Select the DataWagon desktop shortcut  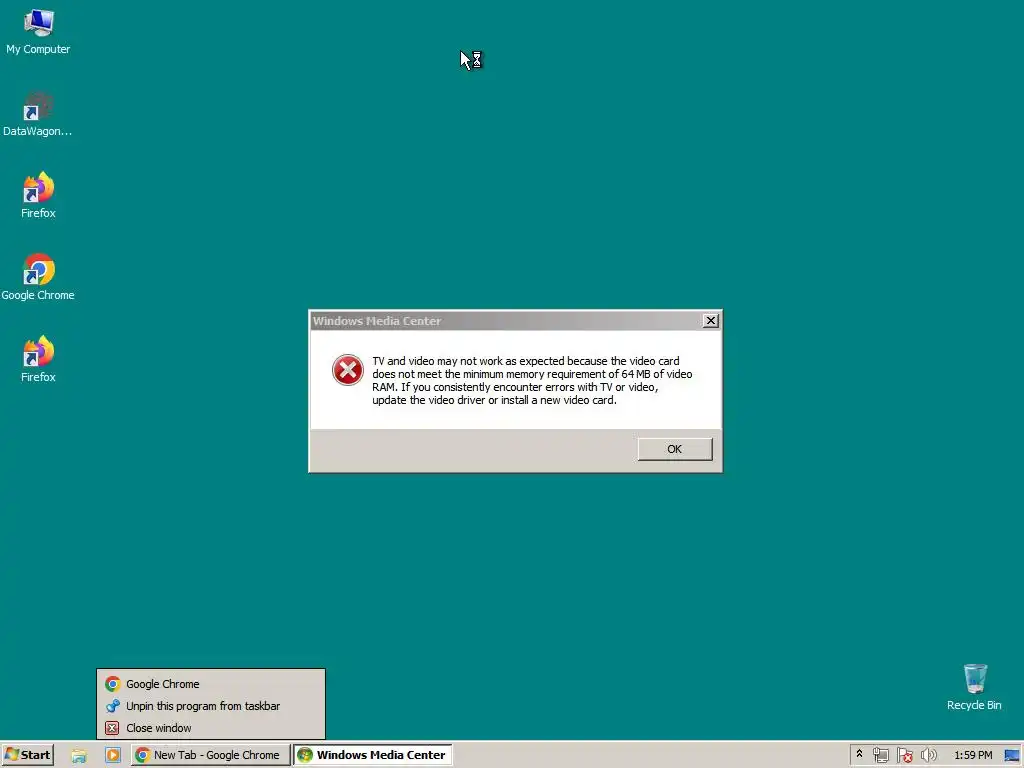point(37,114)
